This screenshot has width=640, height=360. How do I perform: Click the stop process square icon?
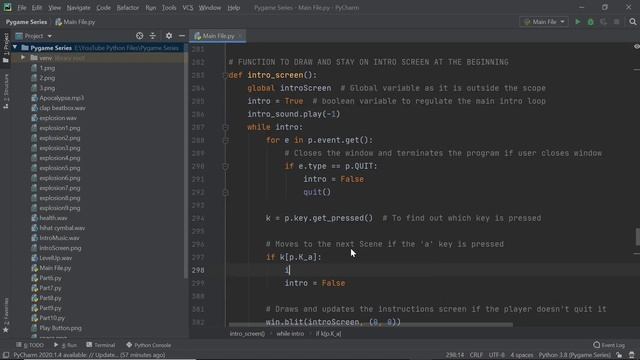(x=616, y=22)
